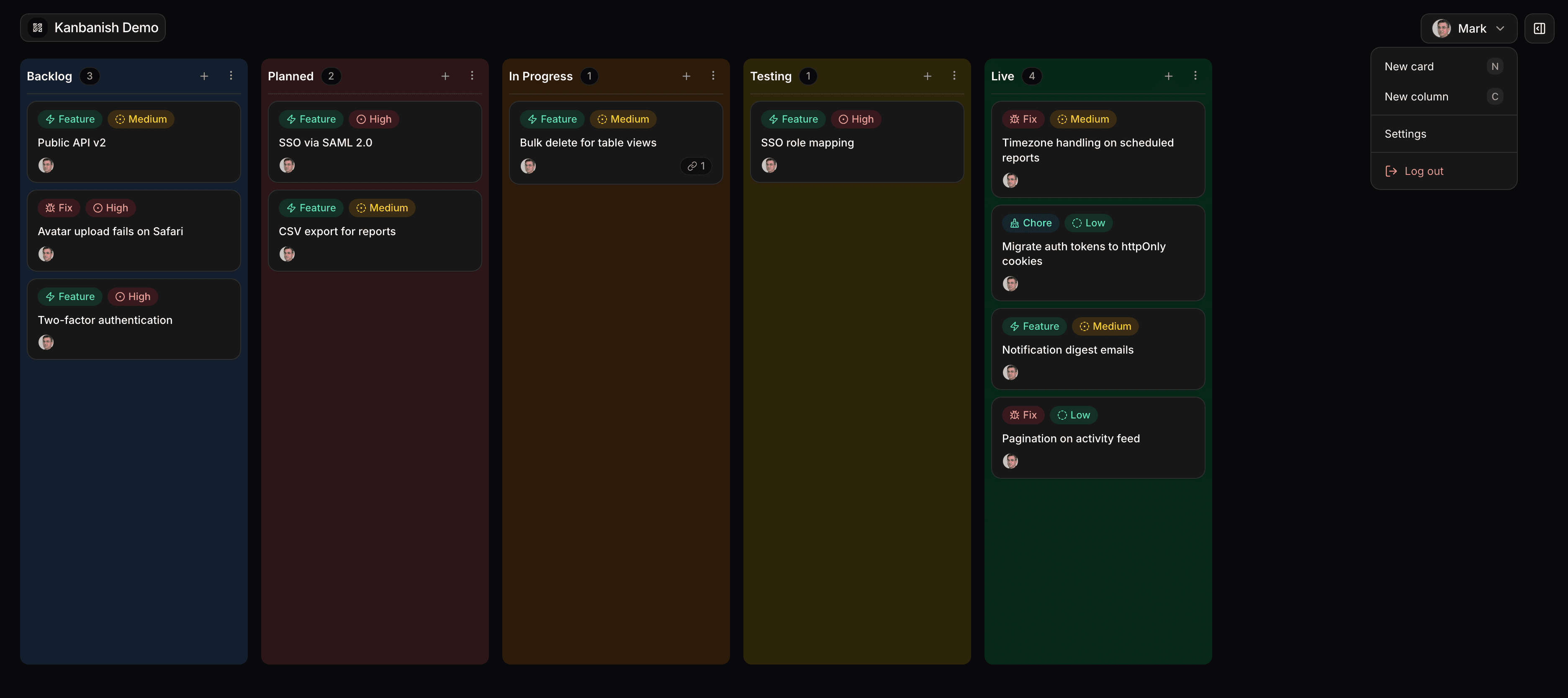The width and height of the screenshot is (1568, 698).
Task: Click High priority tag on Two-factor authentication
Action: click(x=133, y=296)
